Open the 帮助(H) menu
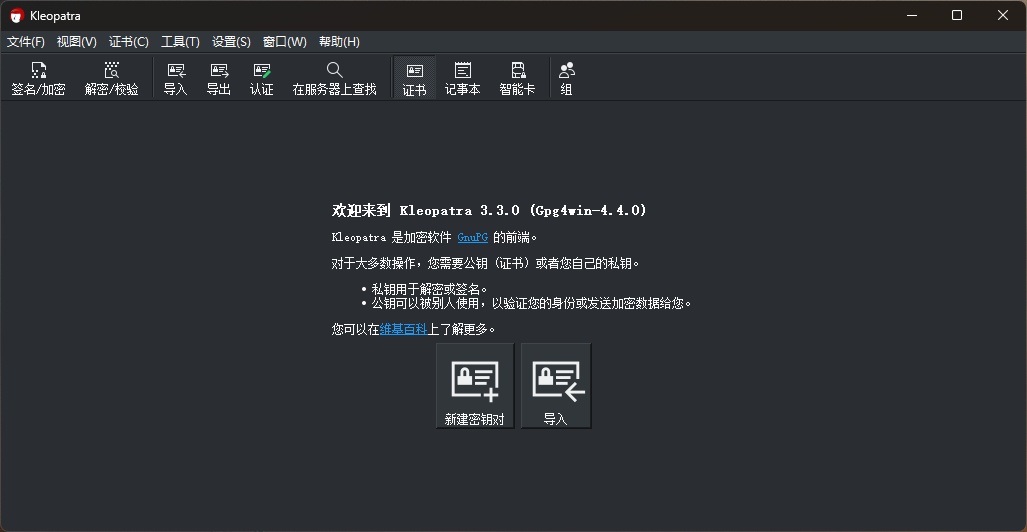 point(339,42)
